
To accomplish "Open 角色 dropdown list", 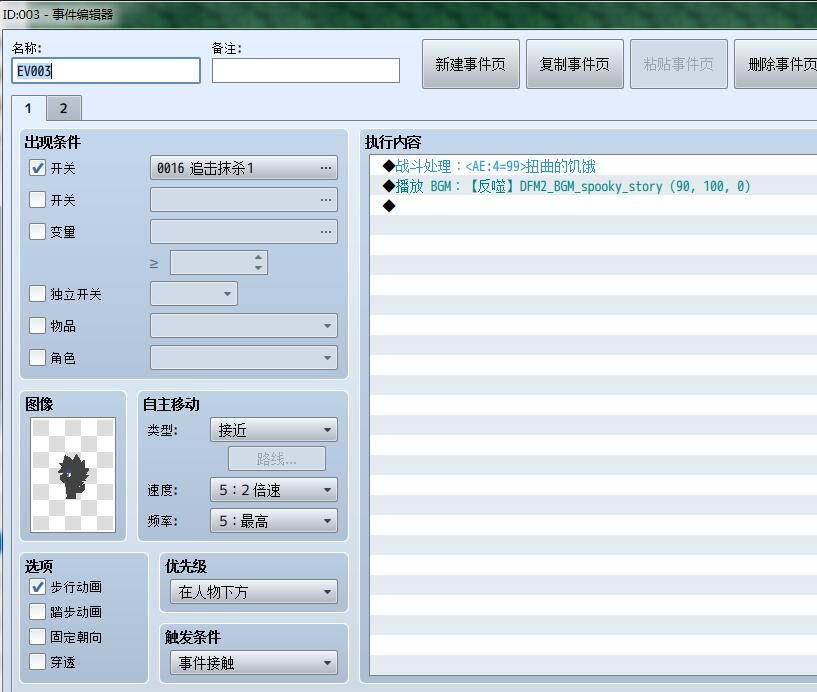I will (x=244, y=358).
